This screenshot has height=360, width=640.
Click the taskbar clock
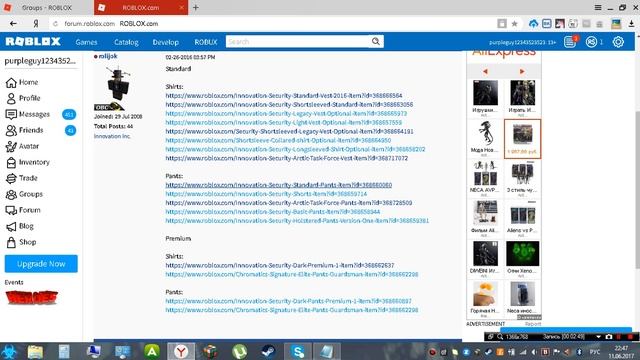(621, 352)
